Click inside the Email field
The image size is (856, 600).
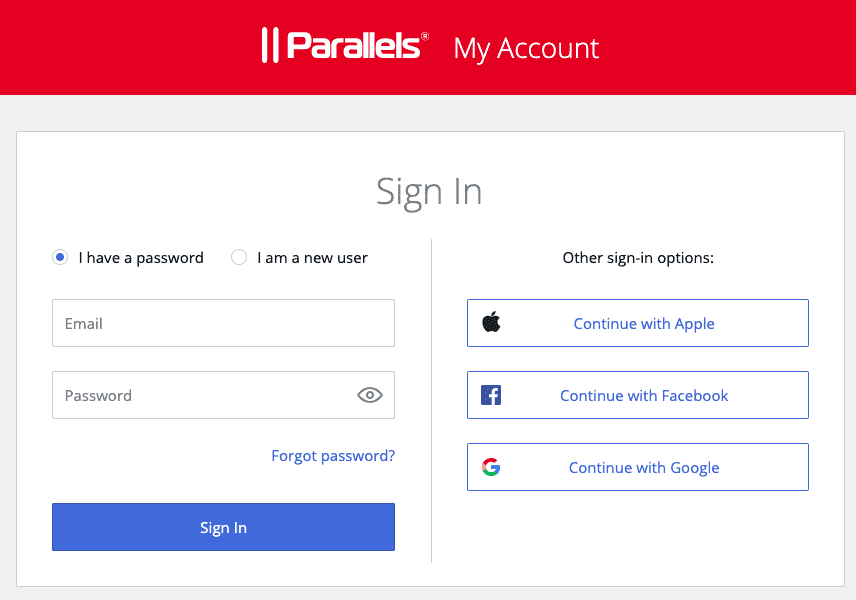[223, 322]
